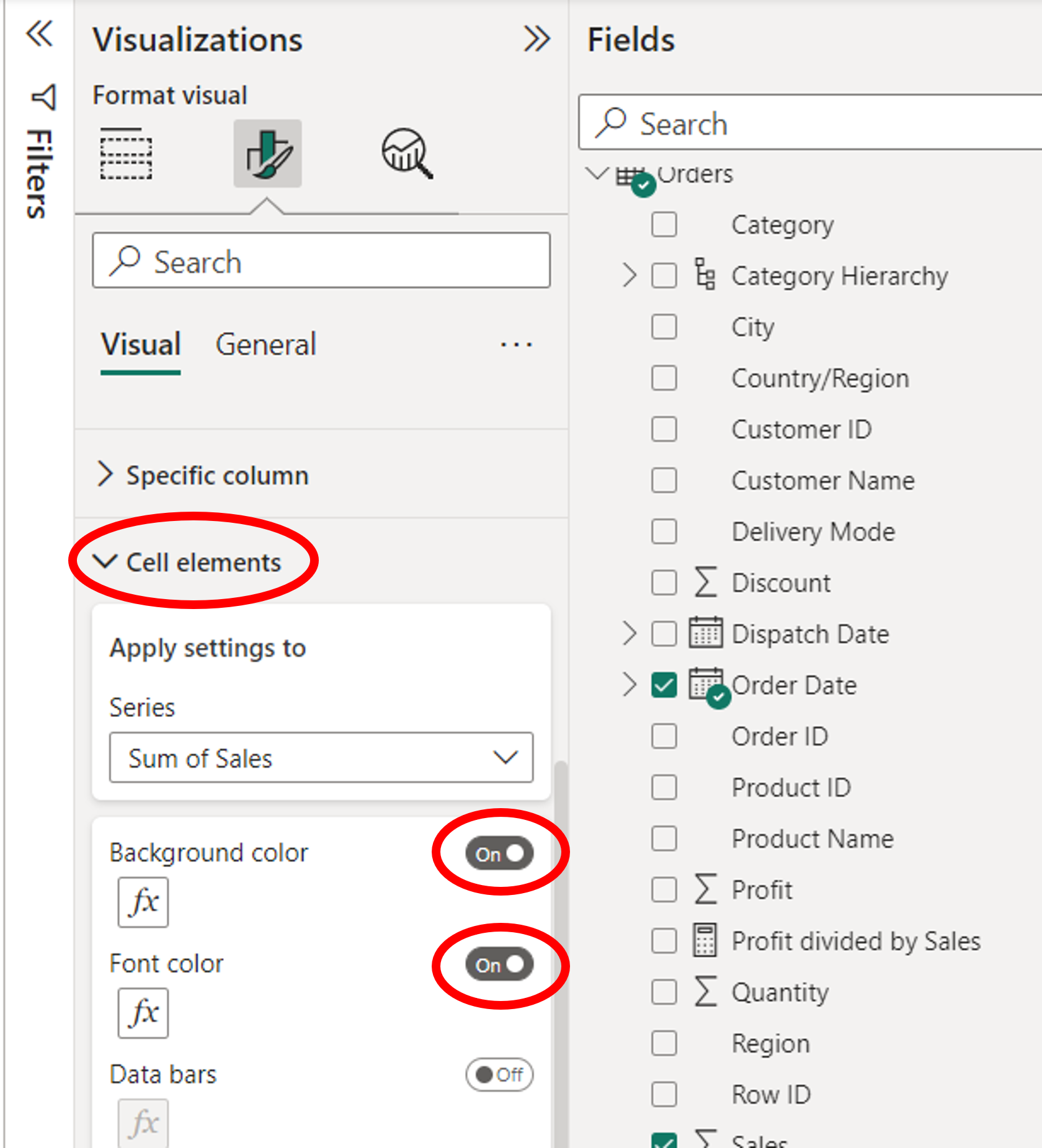Screen dimensions: 1042x1148
Task: Click sigma icon beside Discount measure
Action: coord(705,582)
